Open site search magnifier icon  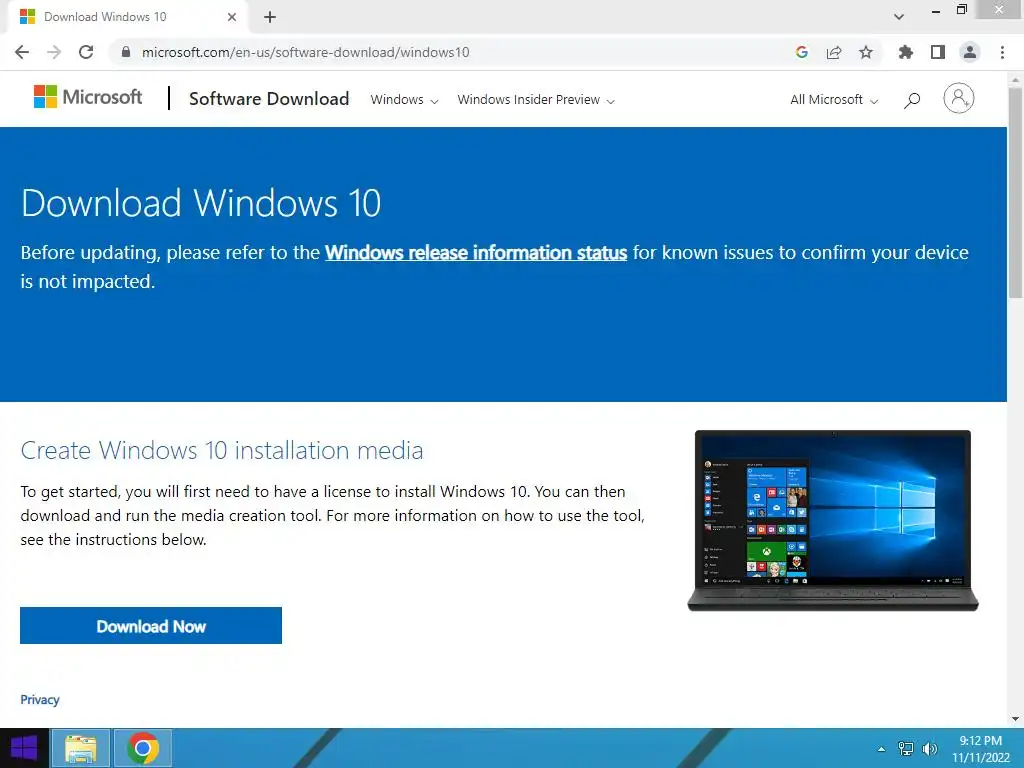(912, 100)
